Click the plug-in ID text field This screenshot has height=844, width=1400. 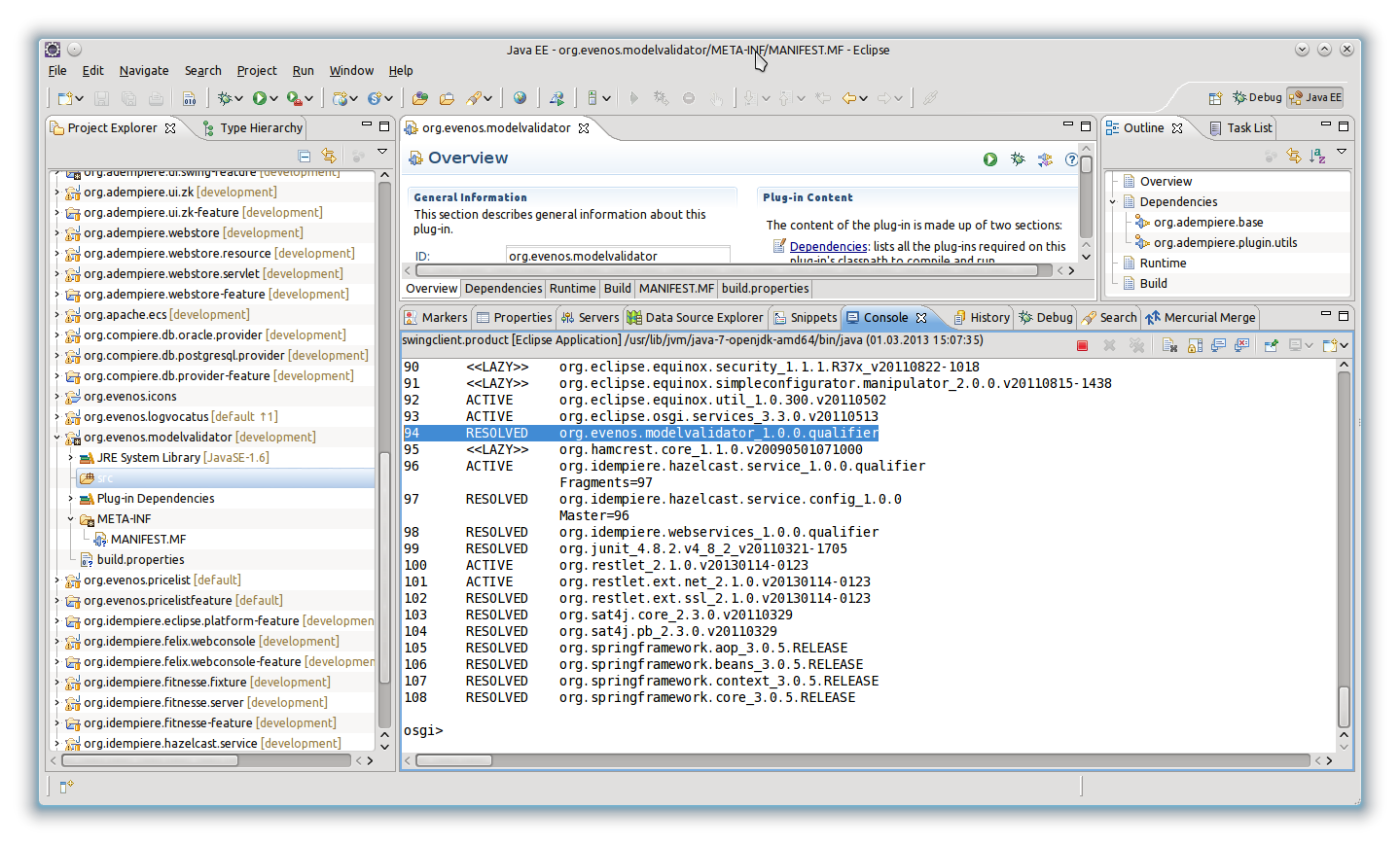[617, 256]
